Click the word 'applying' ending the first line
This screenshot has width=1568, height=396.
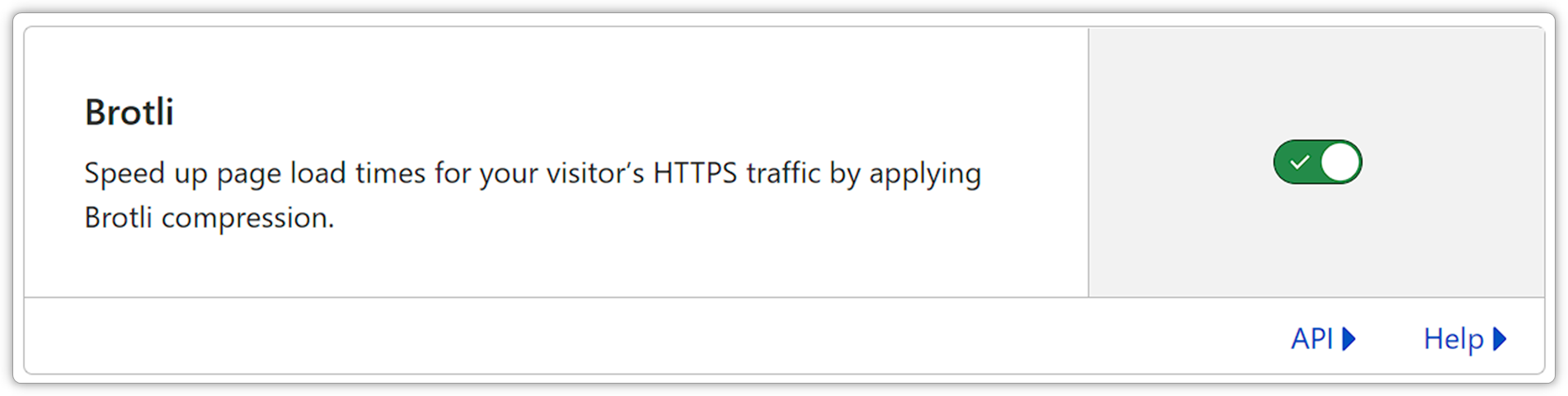(x=925, y=175)
